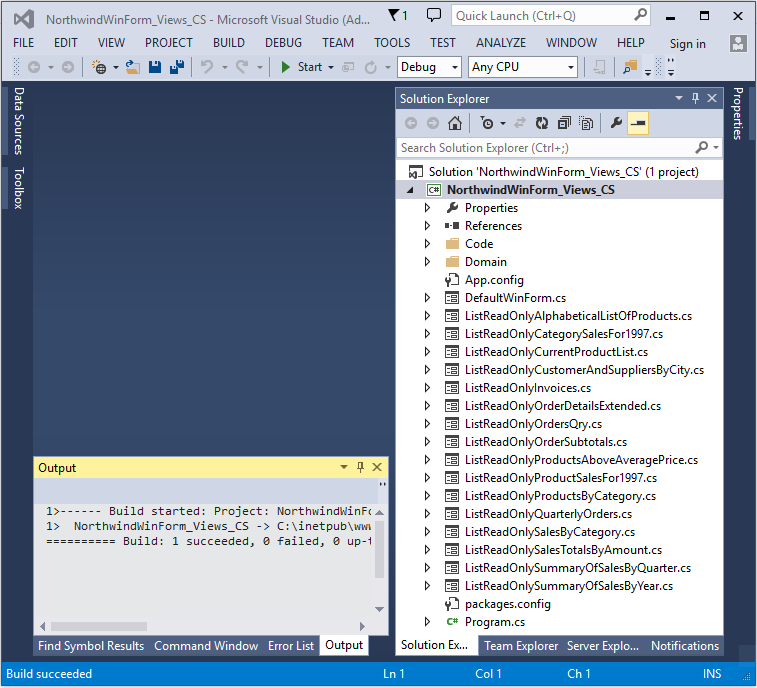Open the Output panel window options dropdown
757x688 pixels.
[x=344, y=467]
